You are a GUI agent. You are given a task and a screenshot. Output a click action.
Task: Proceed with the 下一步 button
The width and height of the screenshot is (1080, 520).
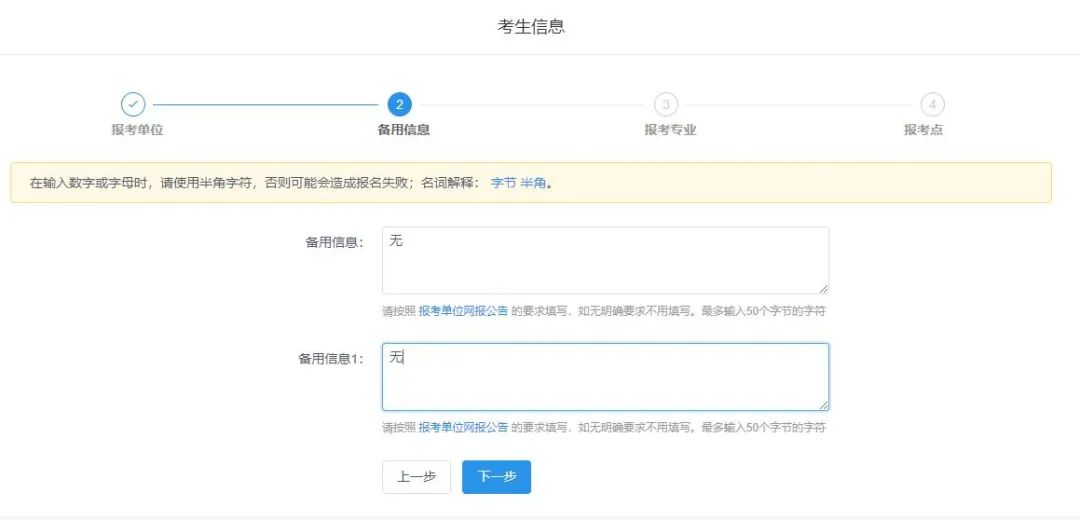(496, 477)
